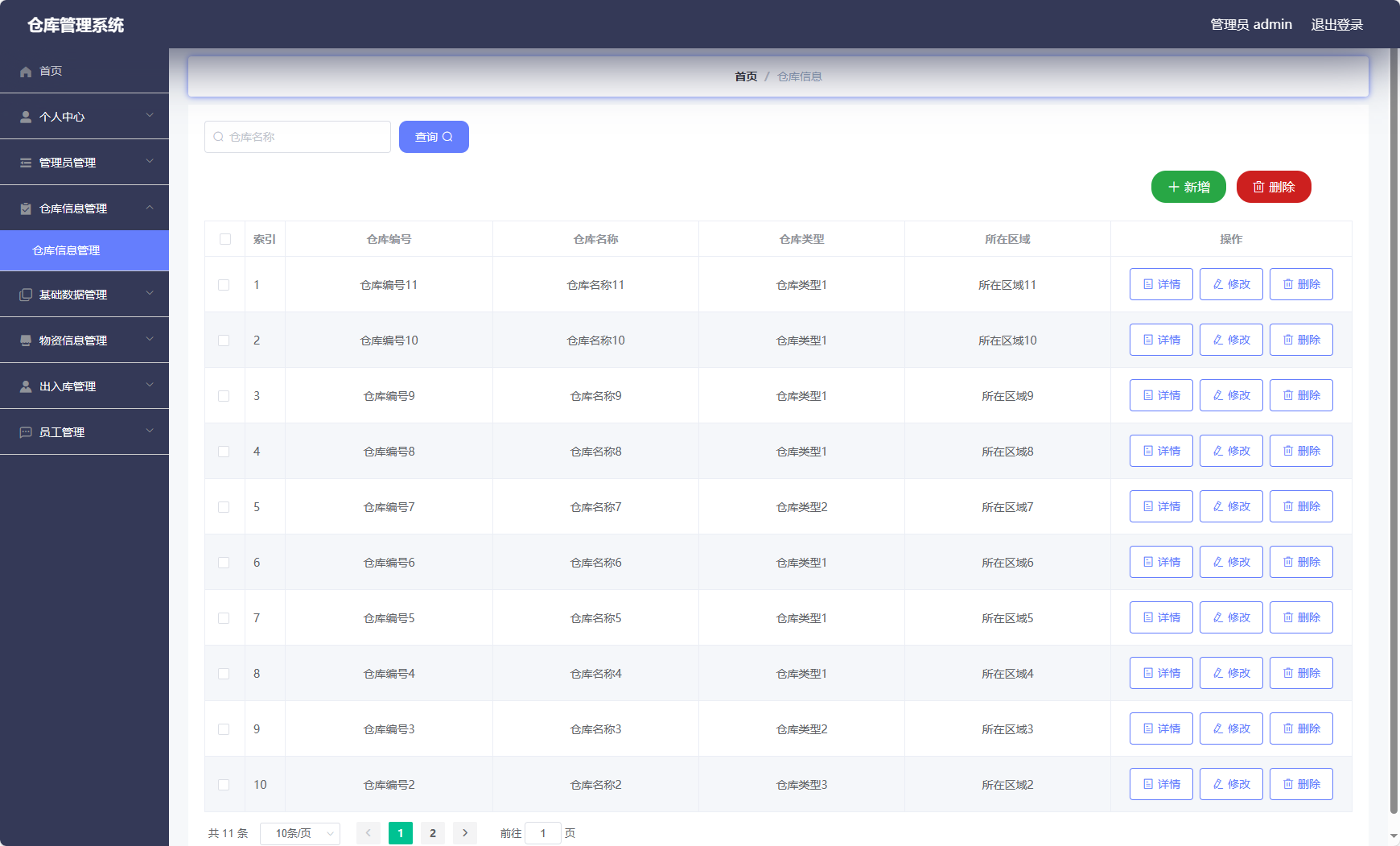1400x846 pixels.
Task: Click the chat icon beside 员工管理
Action: coord(26,432)
